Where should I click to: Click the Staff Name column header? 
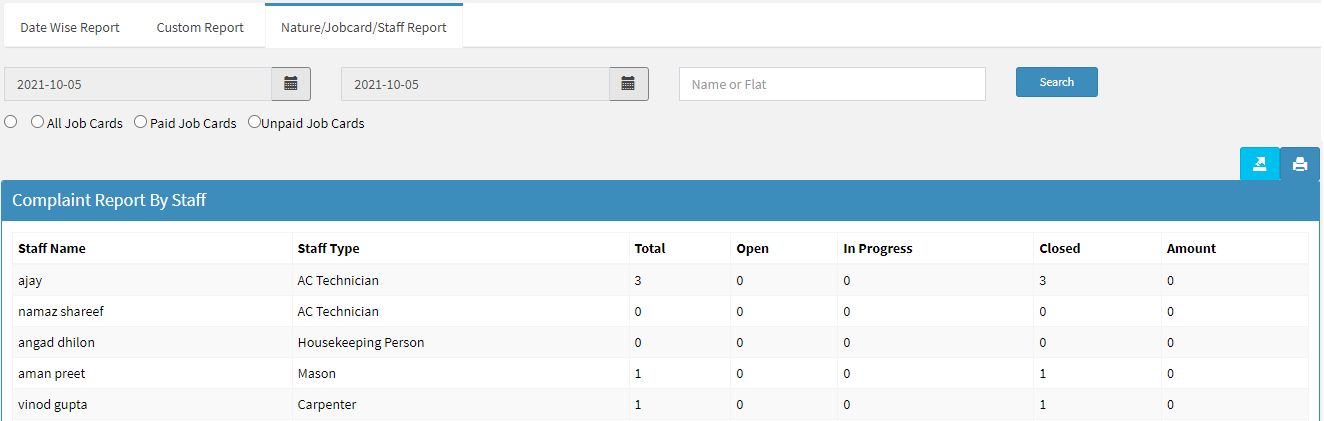coord(52,248)
